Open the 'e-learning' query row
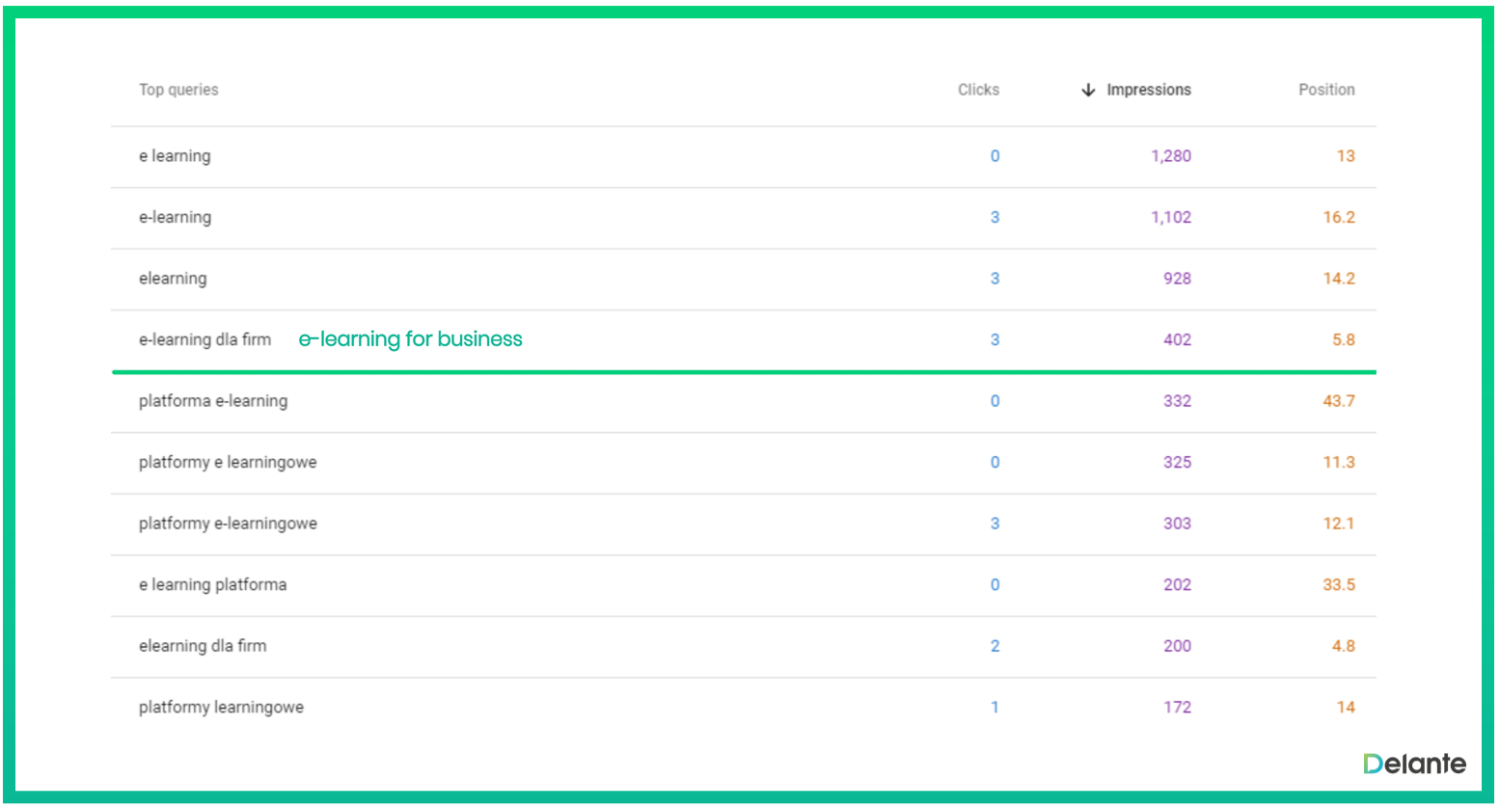Image resolution: width=1500 pixels, height=807 pixels. [175, 217]
